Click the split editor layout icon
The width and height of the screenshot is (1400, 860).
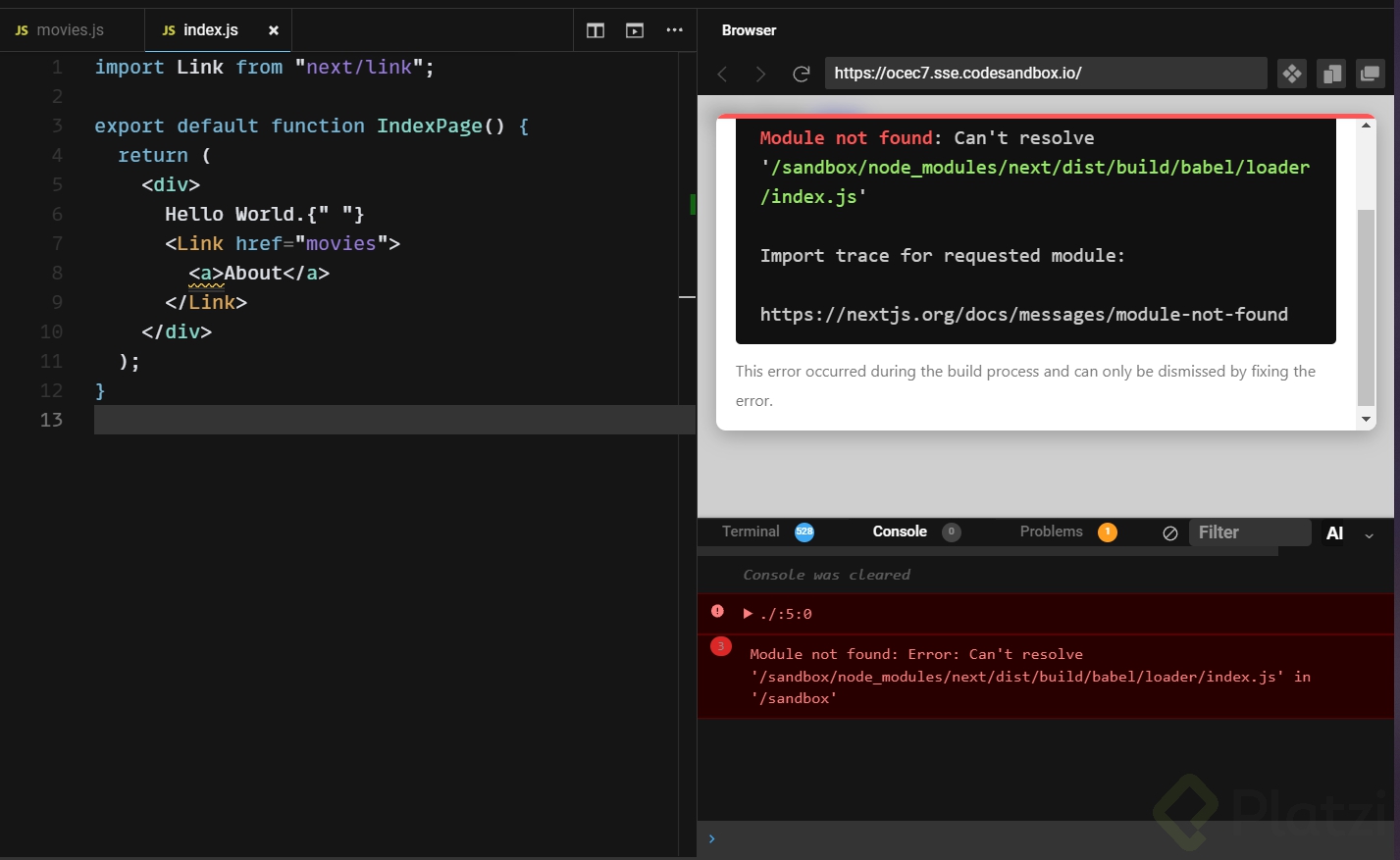[595, 30]
